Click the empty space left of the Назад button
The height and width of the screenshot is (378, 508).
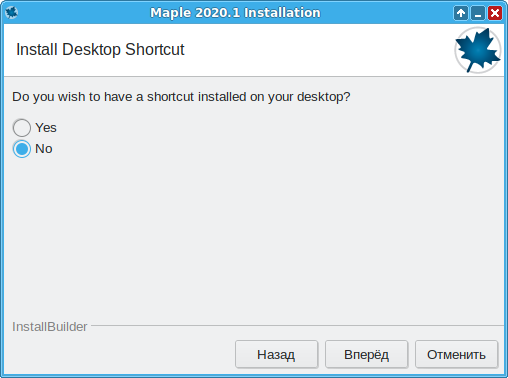pos(120,354)
